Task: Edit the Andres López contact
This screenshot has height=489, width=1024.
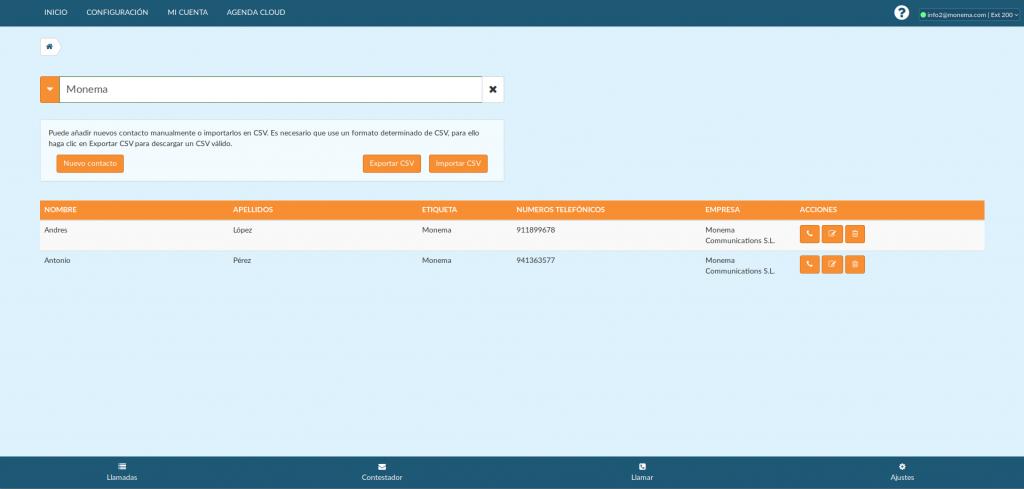Action: click(832, 234)
